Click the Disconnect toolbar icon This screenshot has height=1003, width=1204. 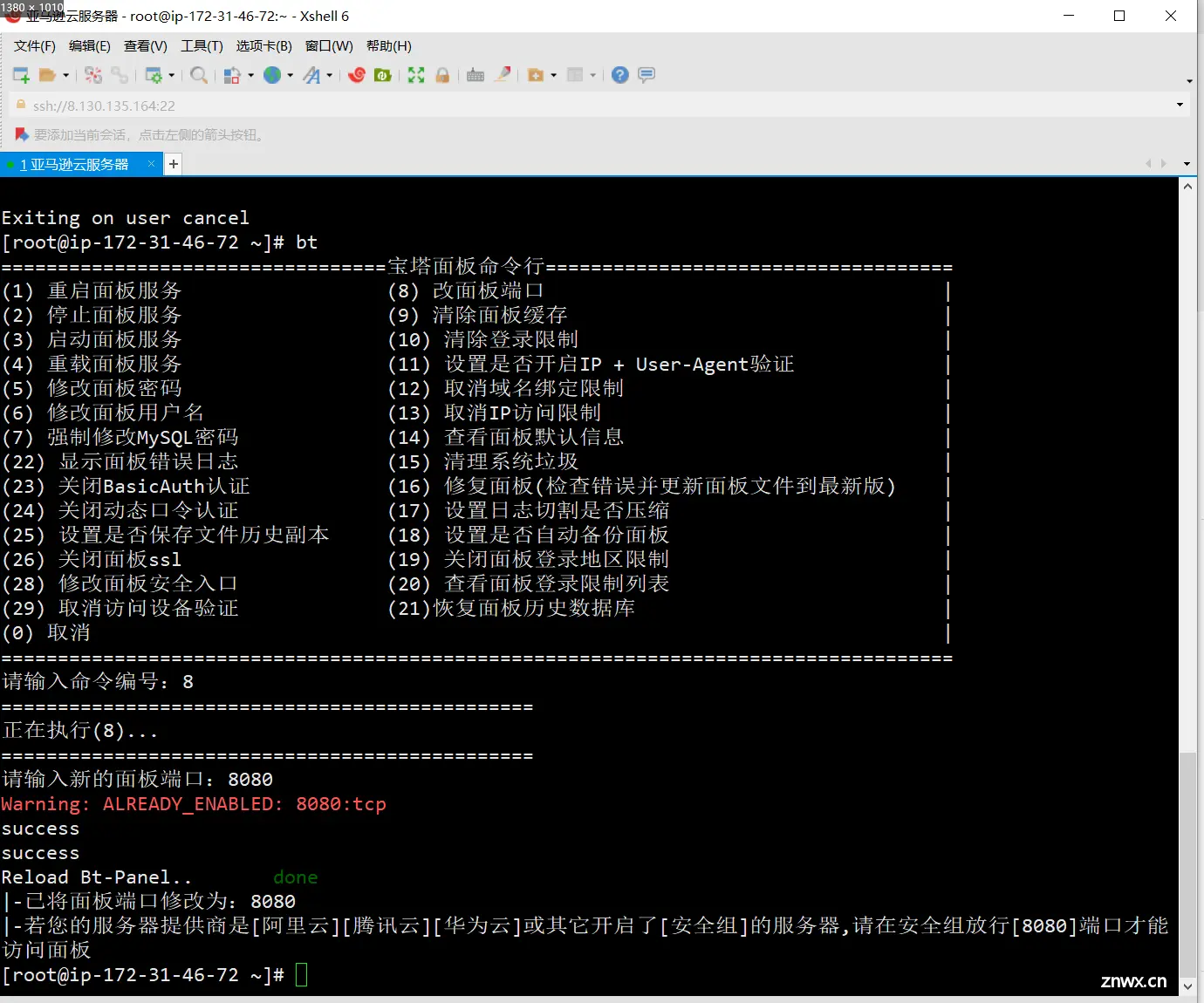click(x=93, y=75)
